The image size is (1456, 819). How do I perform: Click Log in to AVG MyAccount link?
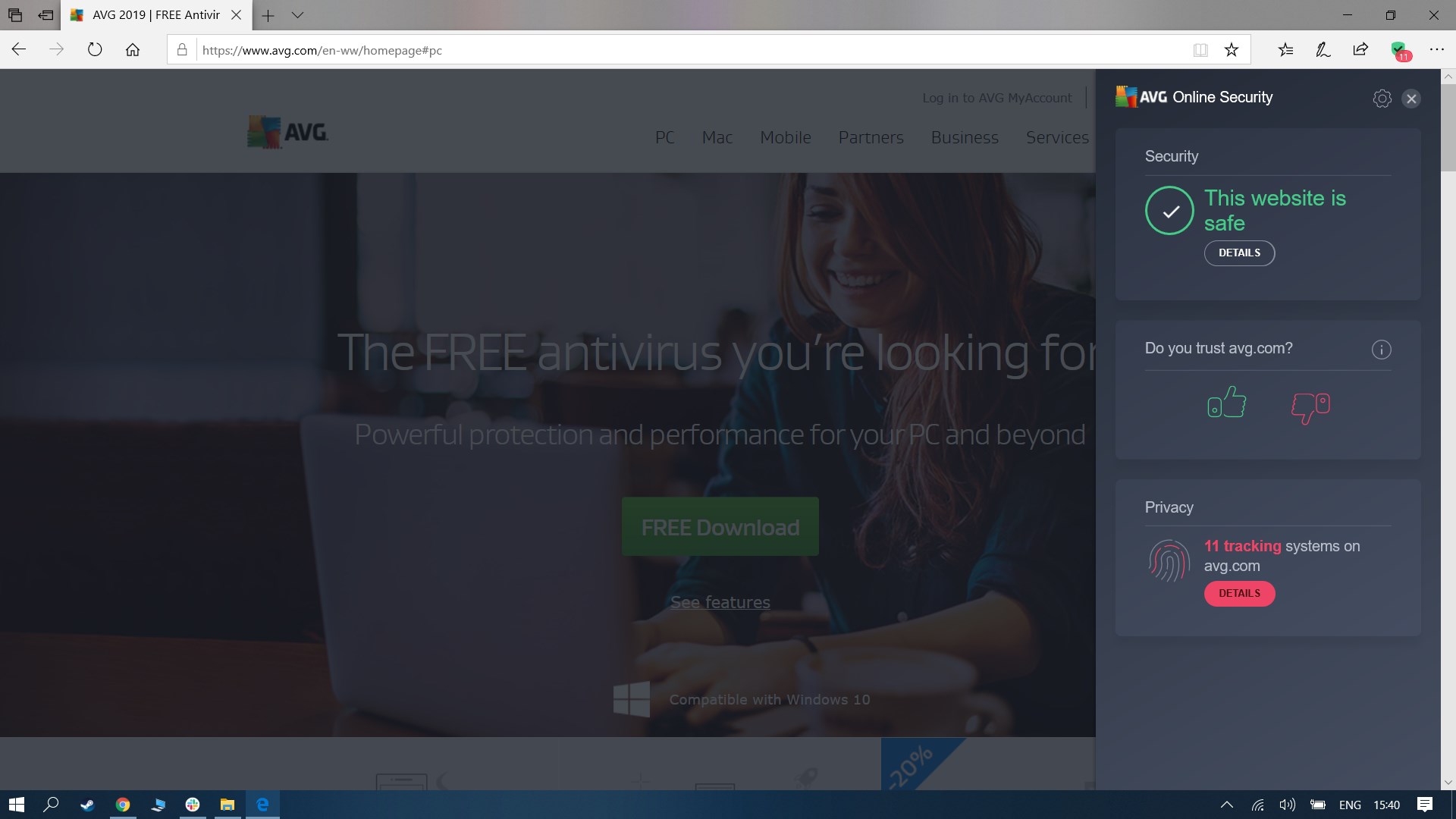[996, 97]
